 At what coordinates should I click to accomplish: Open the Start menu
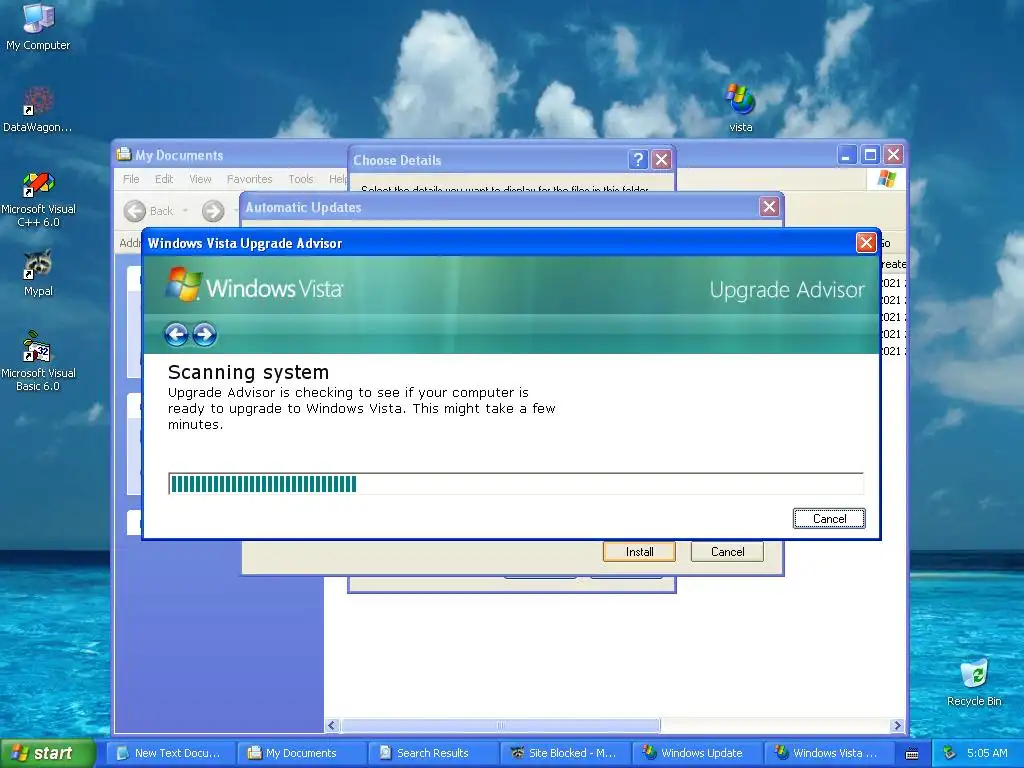[x=47, y=753]
